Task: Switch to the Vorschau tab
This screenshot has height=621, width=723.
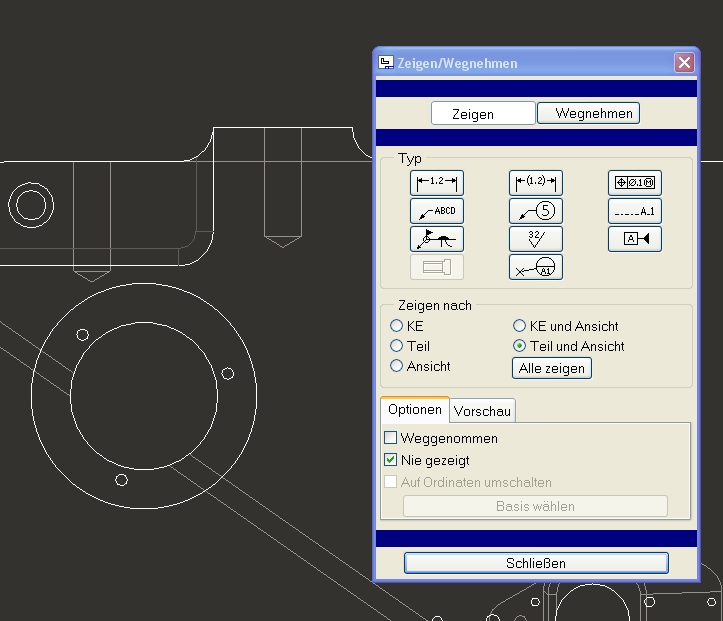Action: point(482,411)
